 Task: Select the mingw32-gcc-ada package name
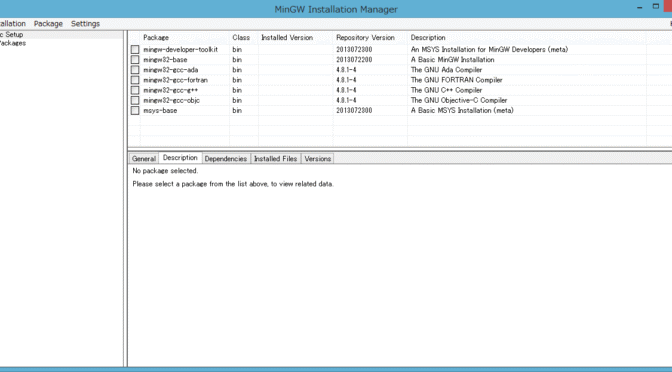171,70
